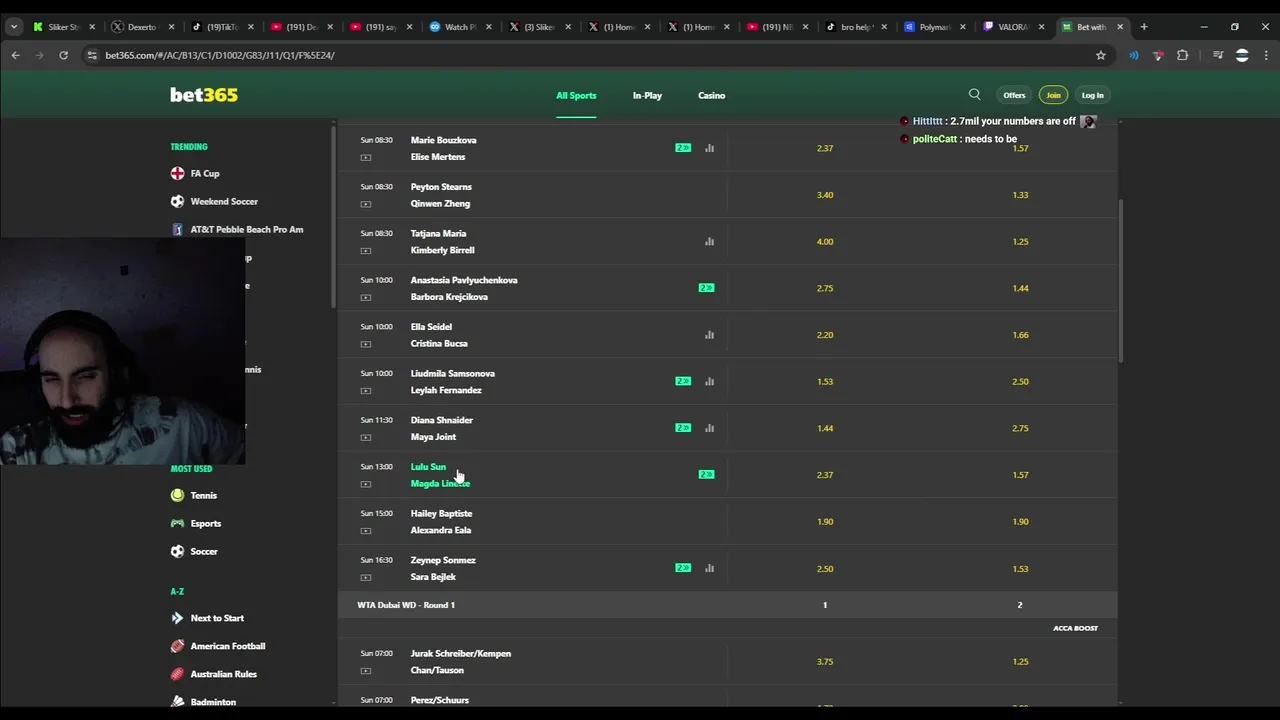Select 3.40 odds for Peyton Stearns
Screen dimensions: 1280x720
pos(824,195)
